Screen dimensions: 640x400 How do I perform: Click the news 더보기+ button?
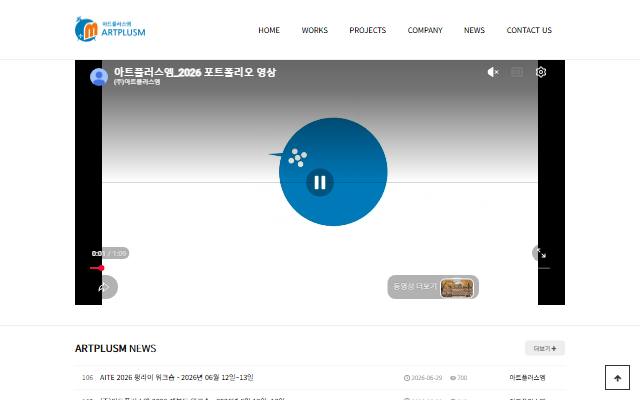[x=544, y=348]
